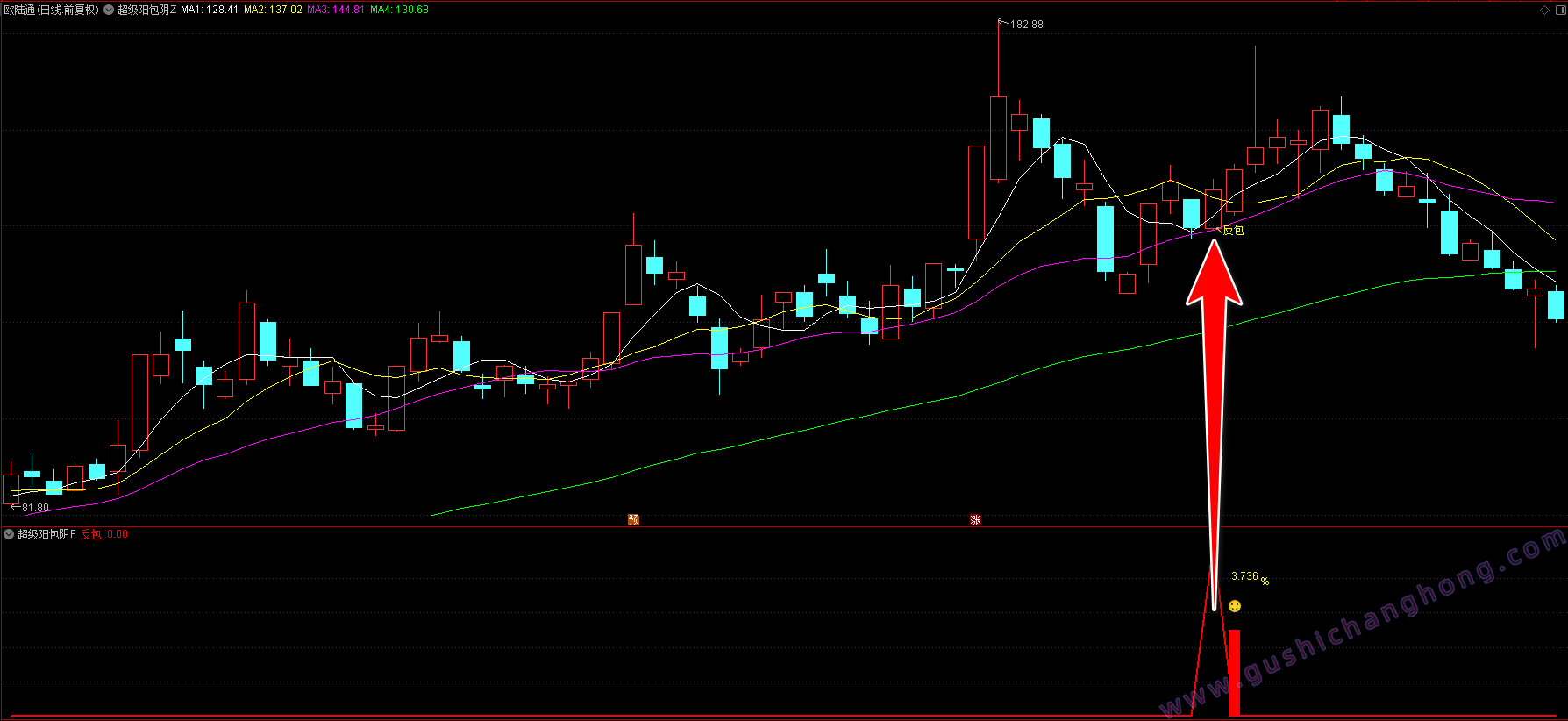
Task: Click the 182.88 high price label
Action: (1027, 25)
